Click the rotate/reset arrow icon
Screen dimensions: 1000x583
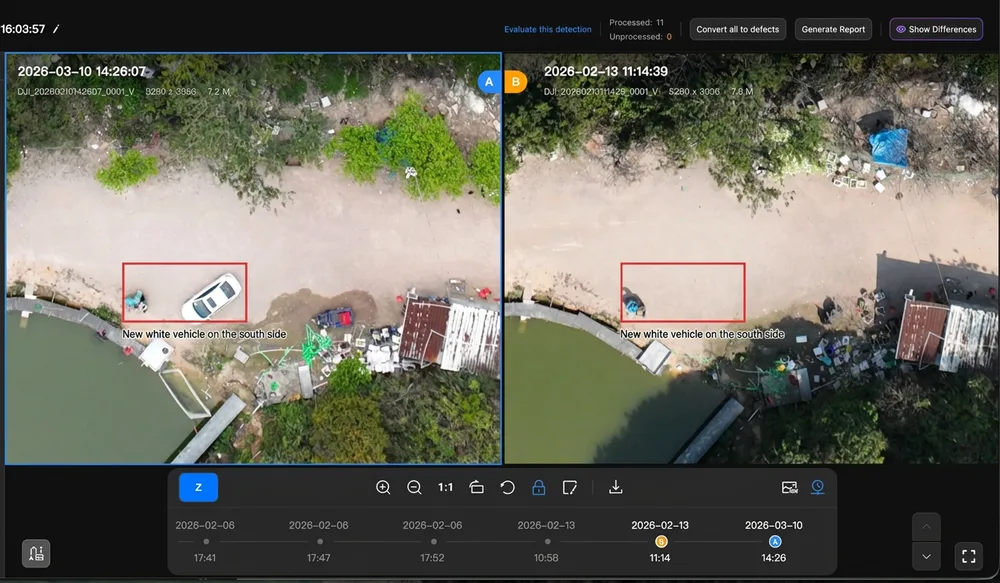point(508,487)
